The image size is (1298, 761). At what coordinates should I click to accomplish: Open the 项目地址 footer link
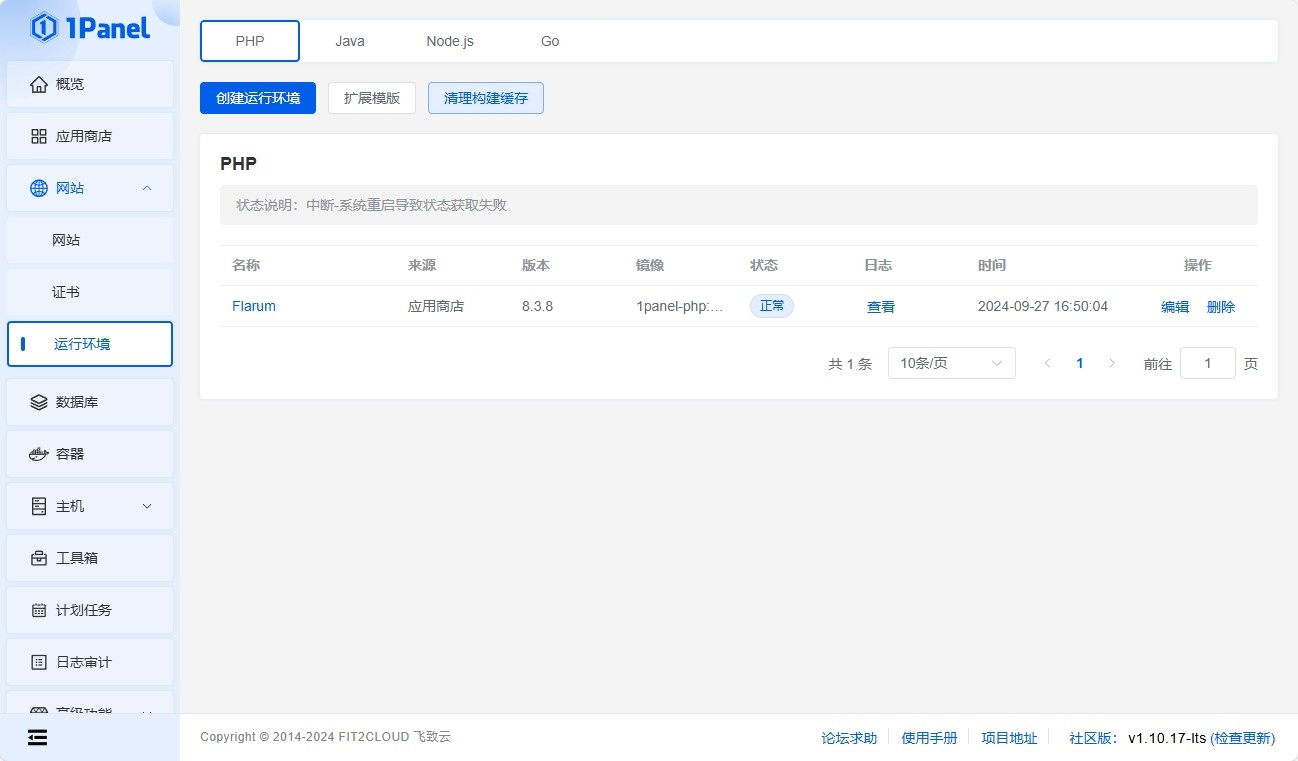click(x=1009, y=738)
